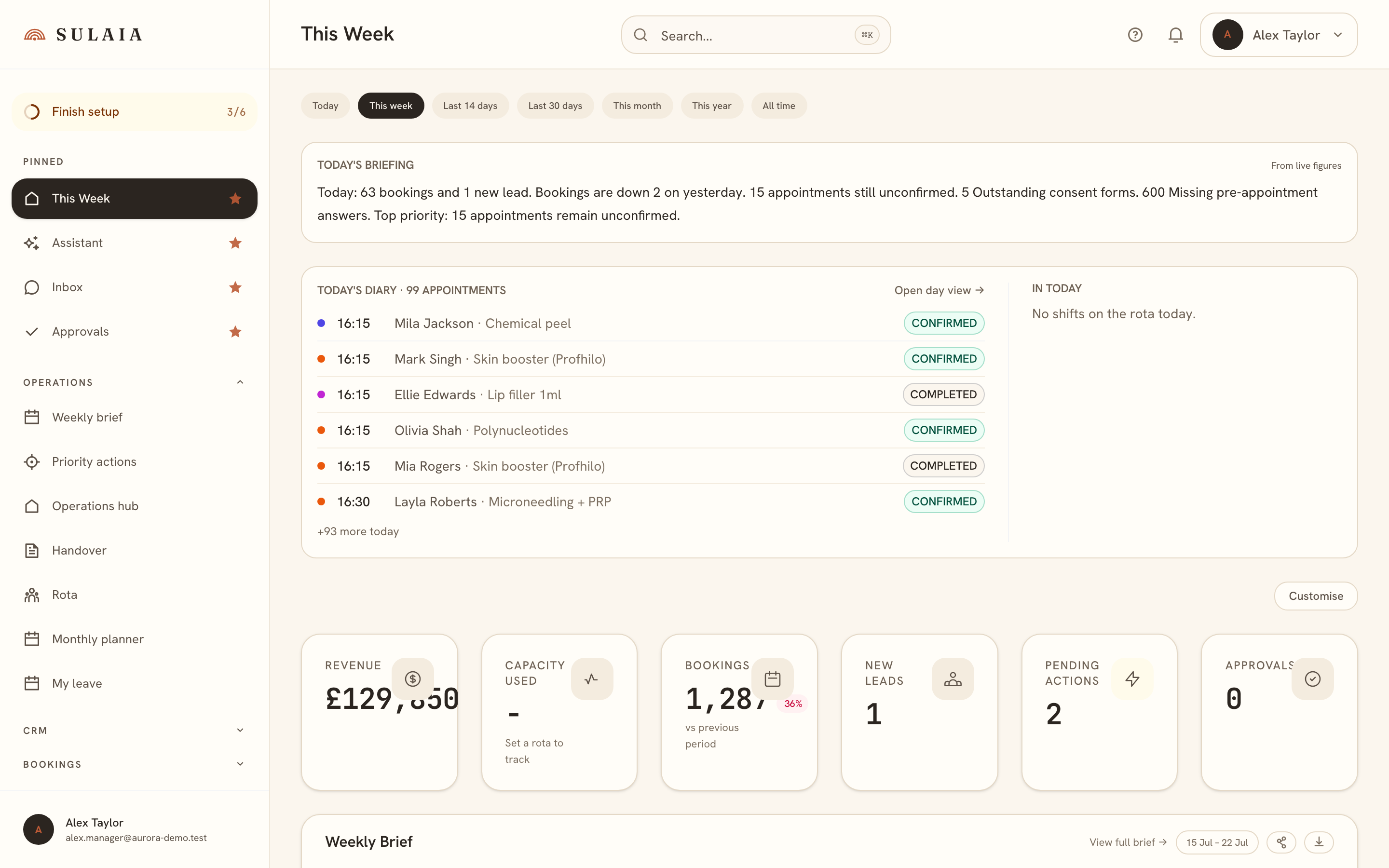Image resolution: width=1389 pixels, height=868 pixels.
Task: Toggle the Approvals pin star
Action: pyautogui.click(x=235, y=332)
